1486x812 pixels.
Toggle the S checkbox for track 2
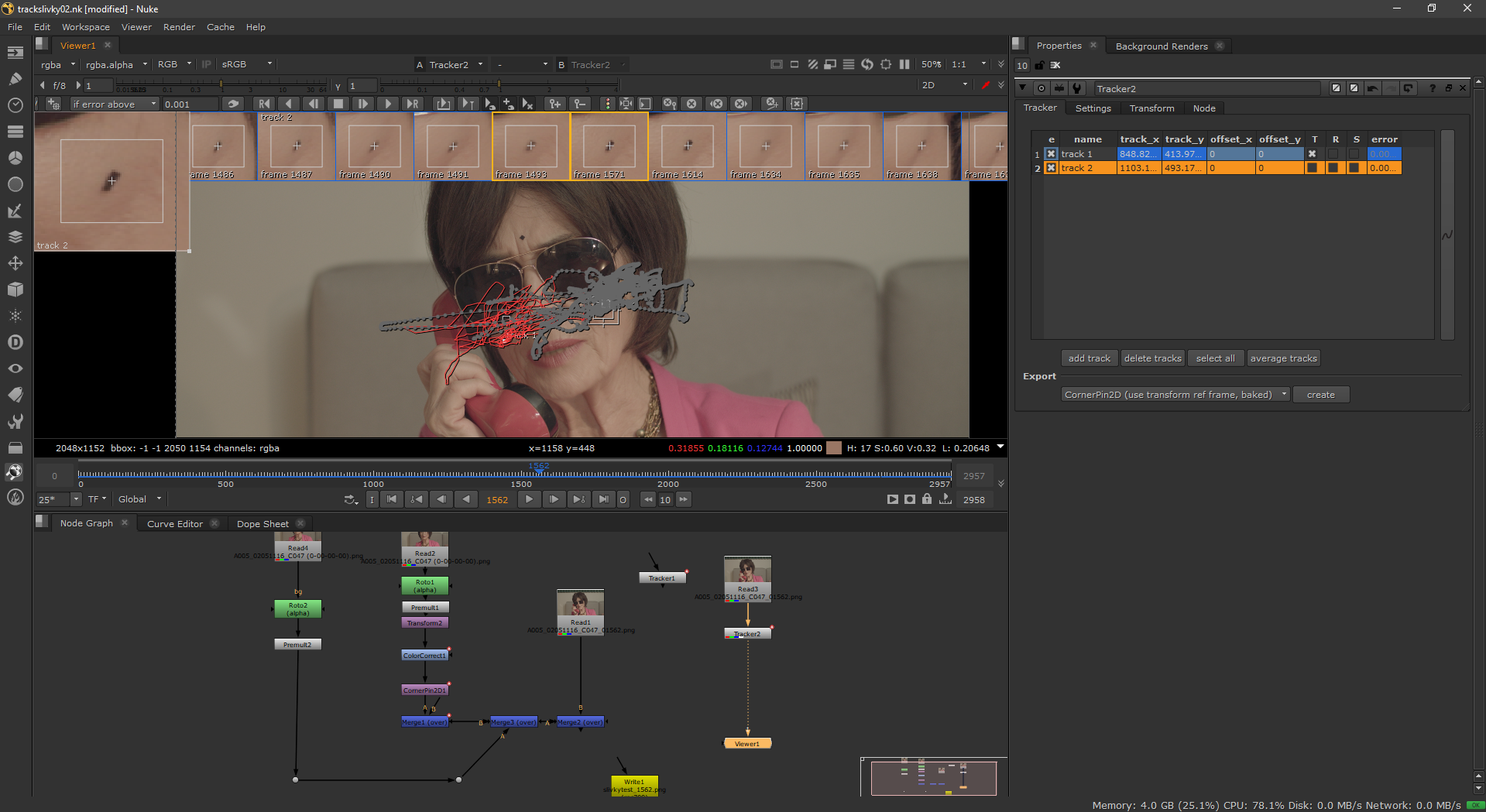tap(1354, 168)
